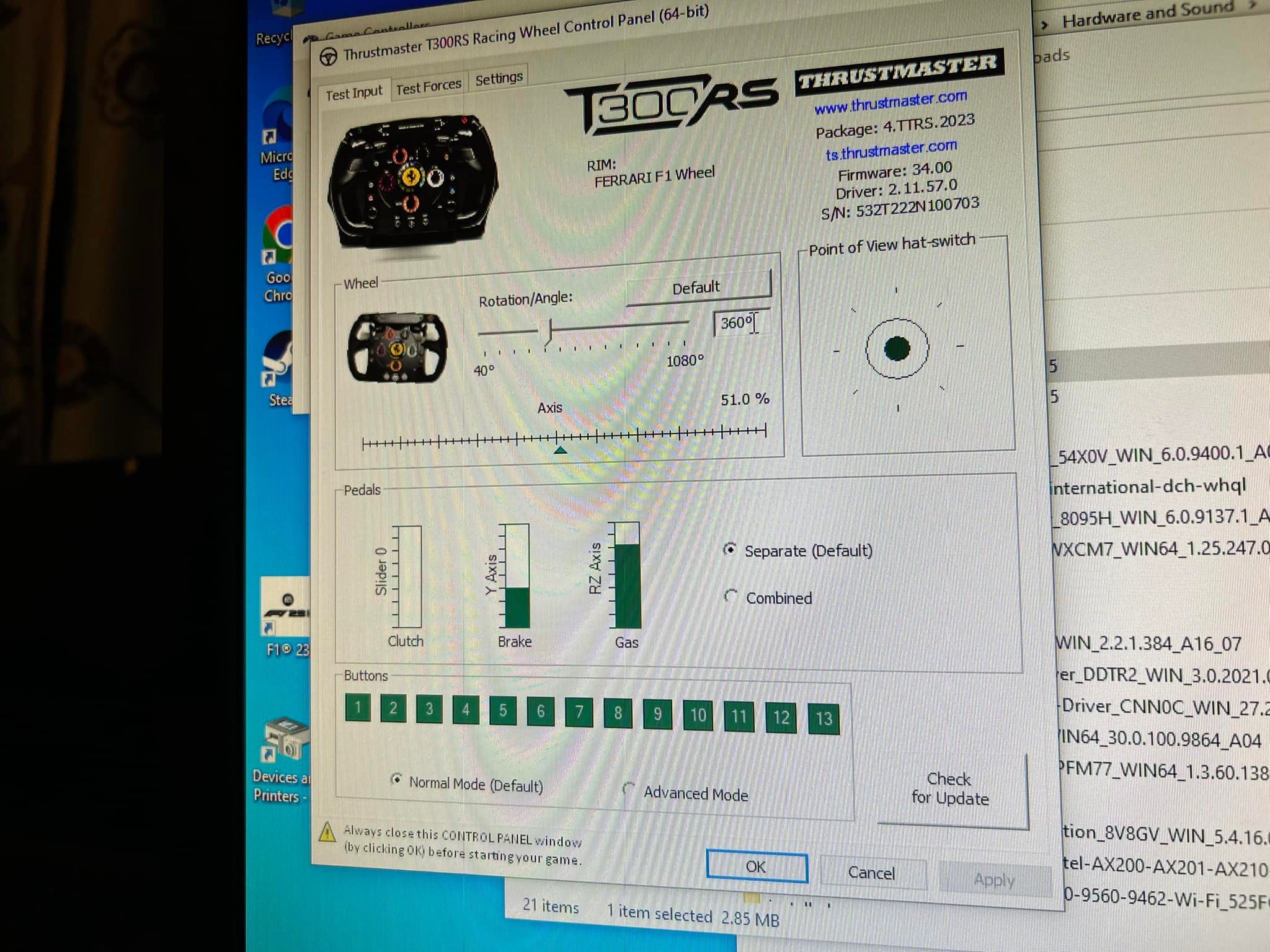Viewport: 1270px width, 952px height.
Task: Click the WIN_2.2.1.384_A16_07 file in background list
Action: tap(1148, 643)
